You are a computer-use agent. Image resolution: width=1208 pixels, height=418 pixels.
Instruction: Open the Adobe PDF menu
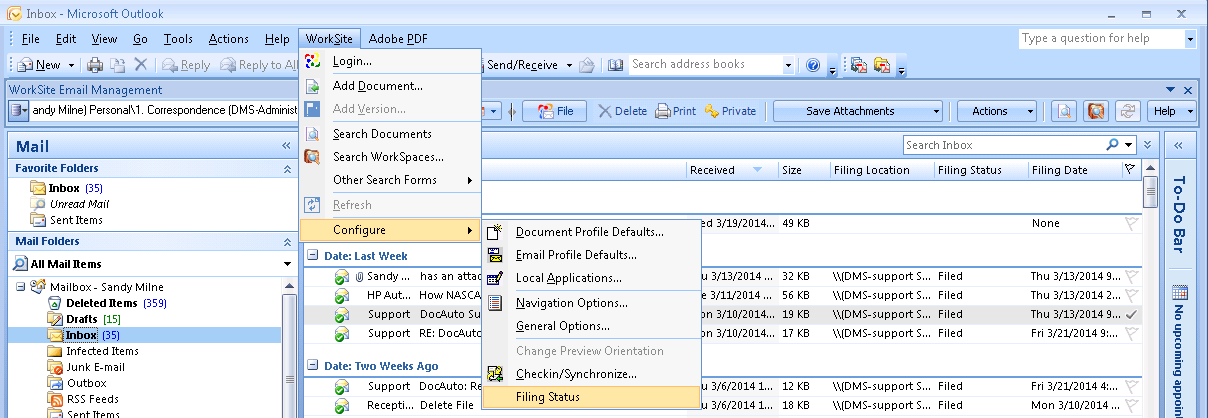[x=398, y=39]
